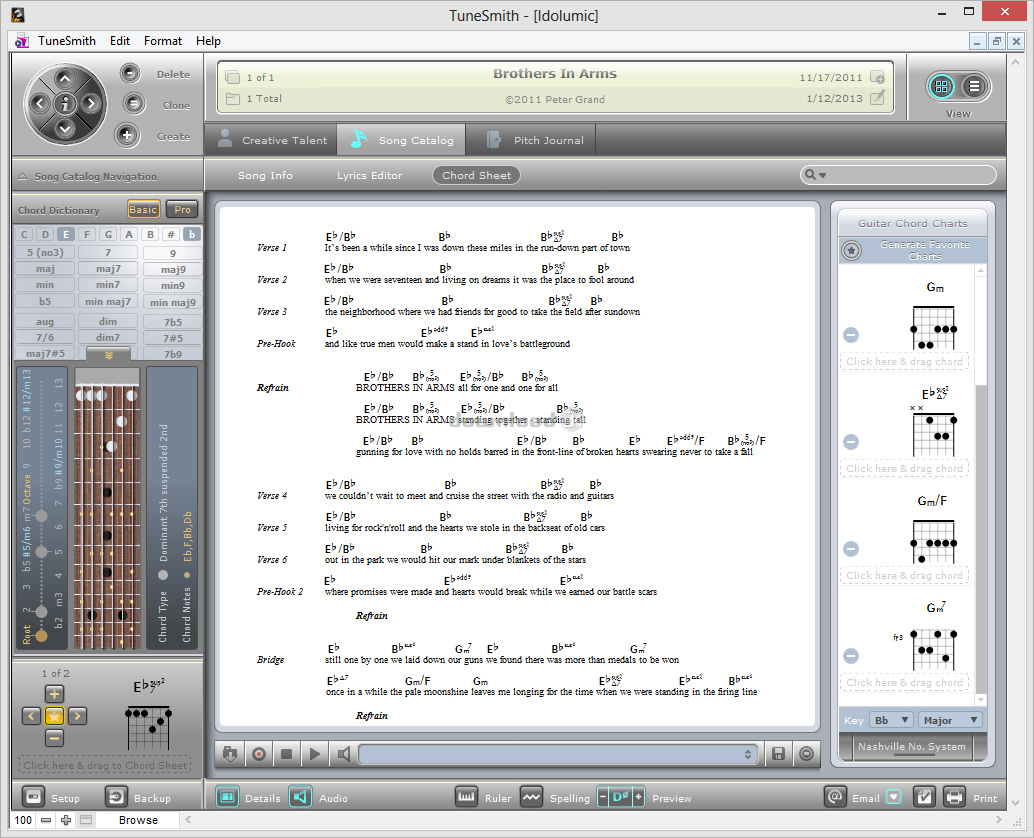
Task: Click the Root slider handle
Action: [41, 636]
